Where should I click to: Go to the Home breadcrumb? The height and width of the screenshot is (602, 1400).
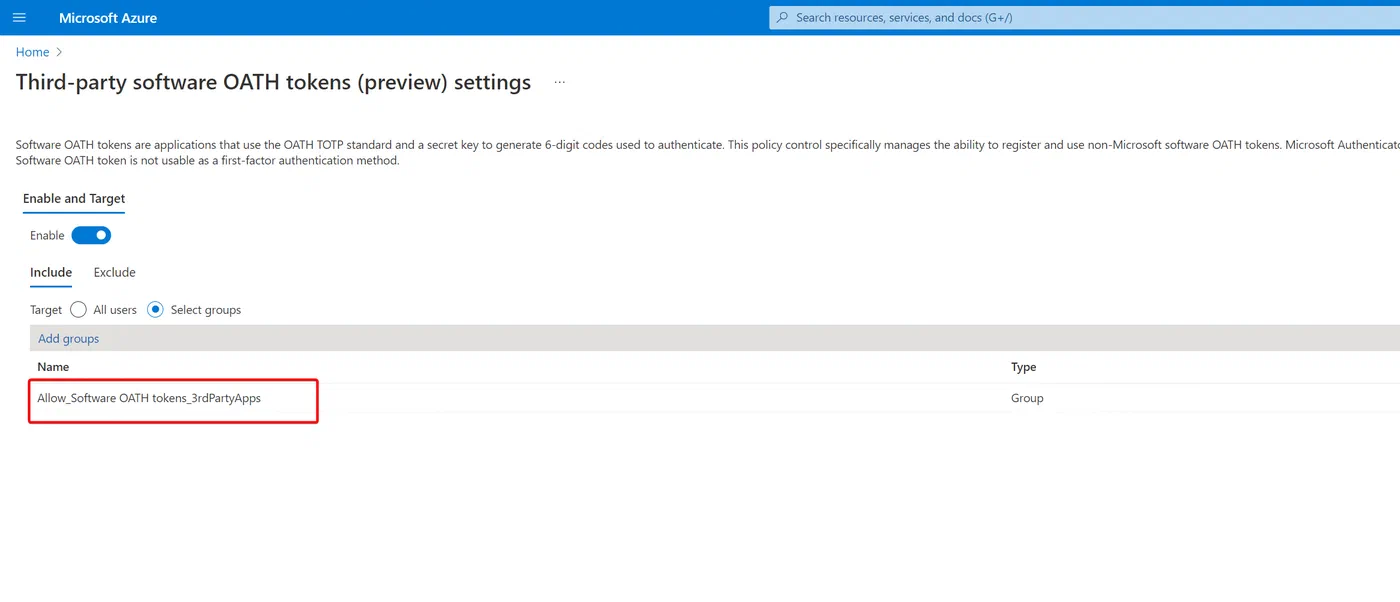click(32, 52)
